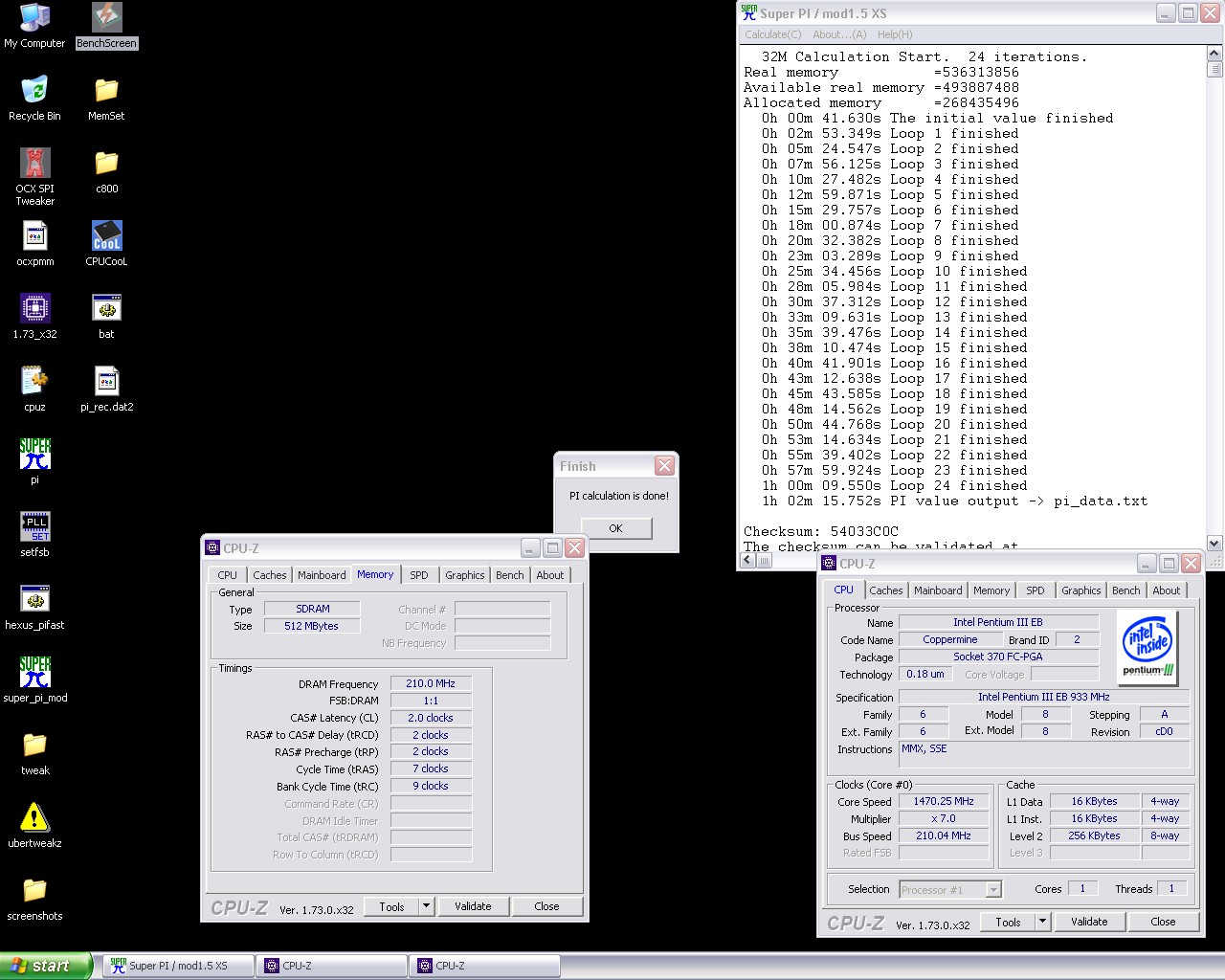Open SPD tab in Memory CPU-Z window
This screenshot has height=980, width=1225.
(x=419, y=575)
